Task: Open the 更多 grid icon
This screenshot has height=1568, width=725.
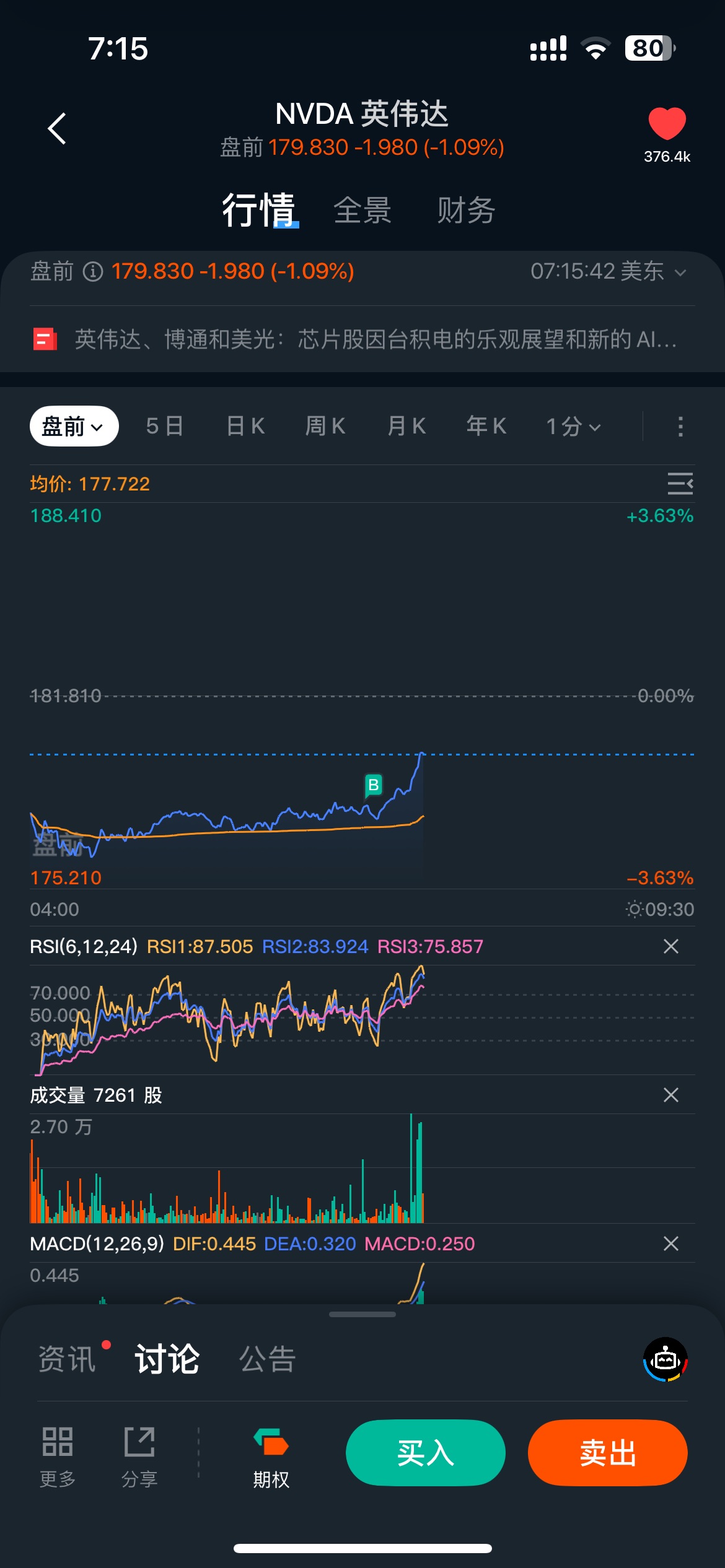Action: tap(58, 1442)
